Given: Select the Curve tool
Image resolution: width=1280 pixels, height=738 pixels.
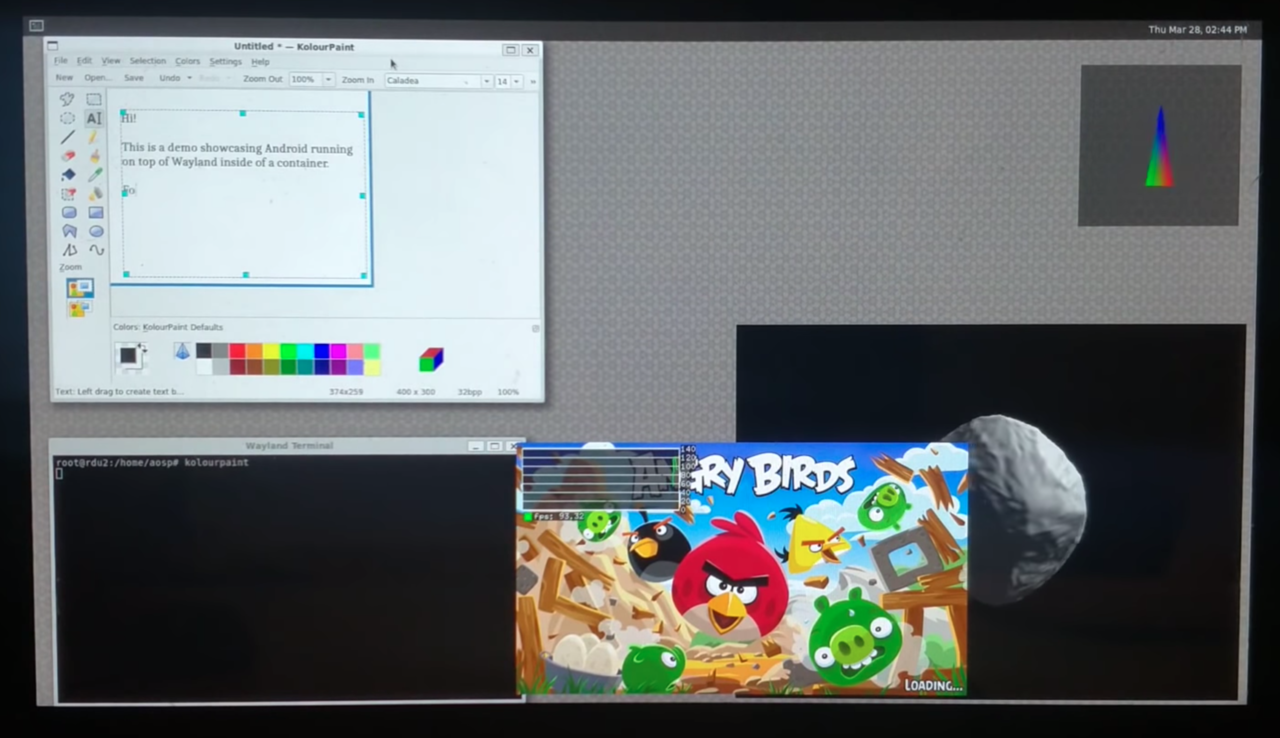Looking at the screenshot, I should (x=96, y=250).
